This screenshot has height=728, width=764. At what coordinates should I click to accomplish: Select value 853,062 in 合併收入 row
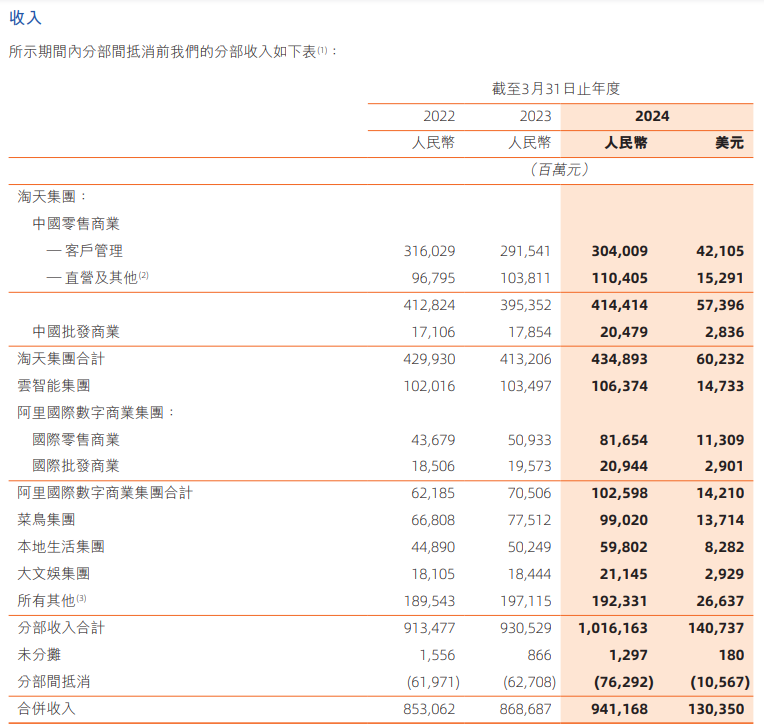[x=429, y=709]
